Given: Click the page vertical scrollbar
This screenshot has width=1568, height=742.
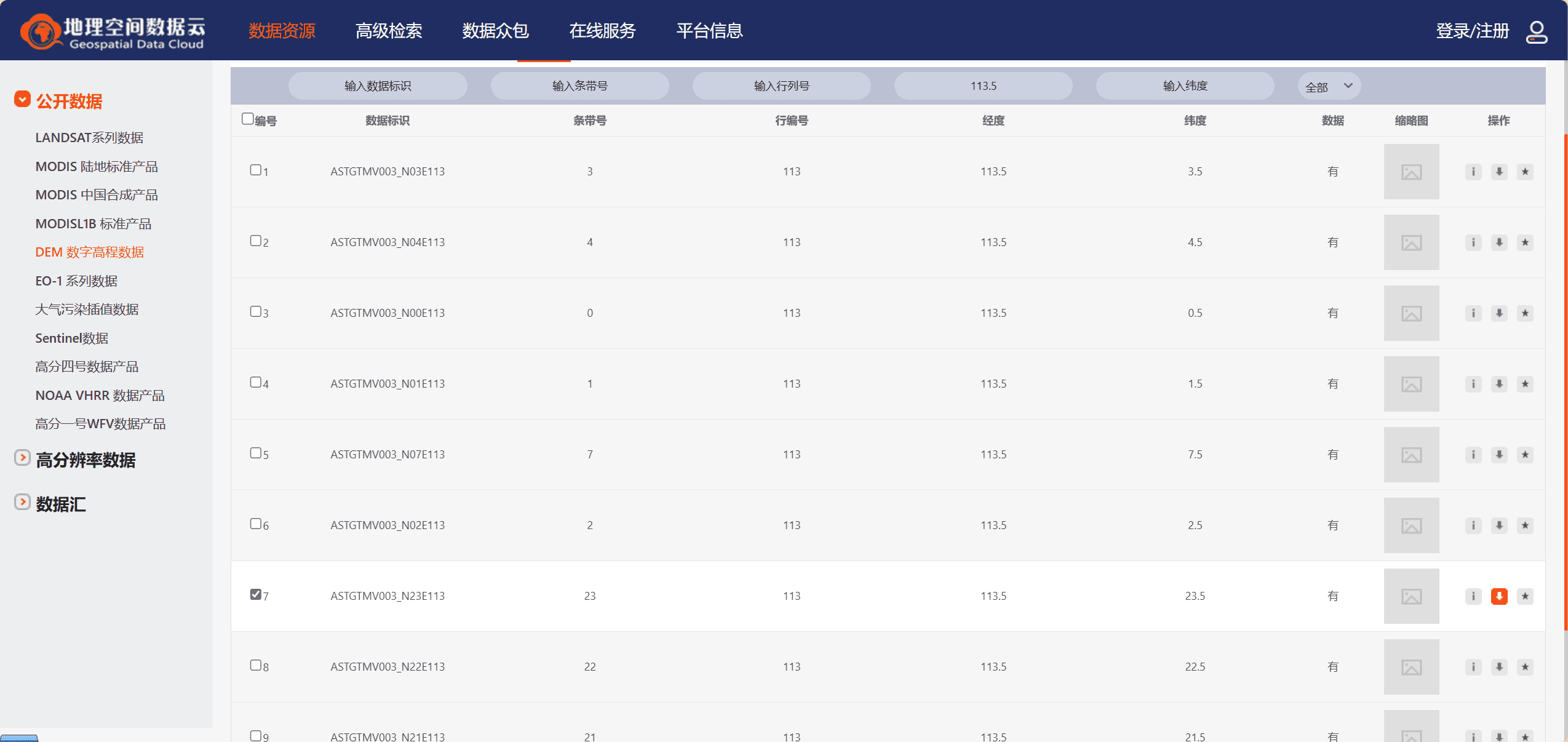Looking at the screenshot, I should click(1565, 381).
